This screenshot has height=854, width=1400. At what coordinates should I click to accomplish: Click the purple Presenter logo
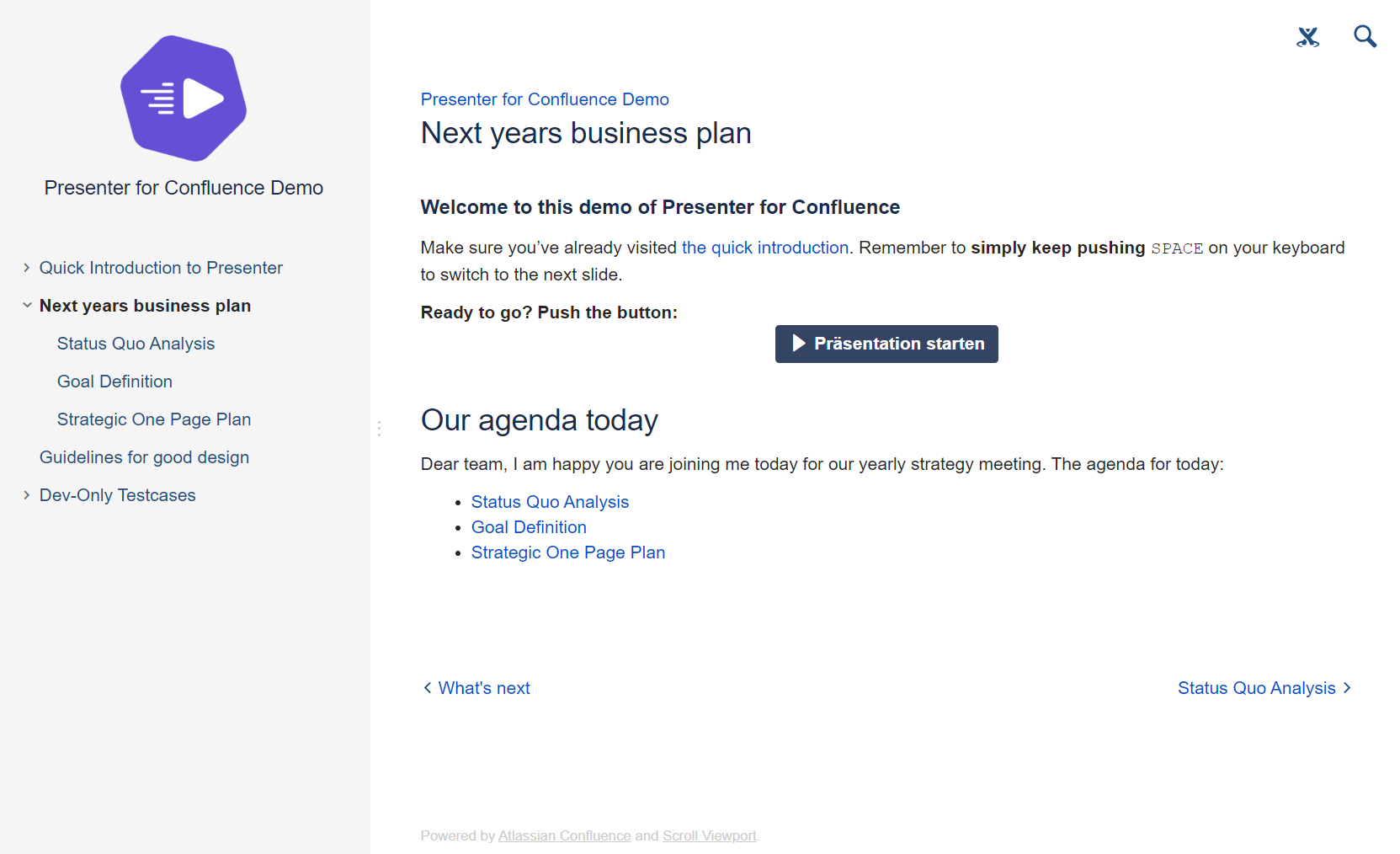(184, 99)
